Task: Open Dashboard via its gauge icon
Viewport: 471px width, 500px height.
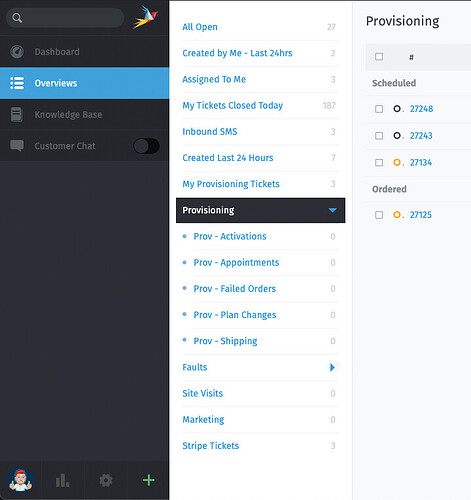Action: (17, 52)
